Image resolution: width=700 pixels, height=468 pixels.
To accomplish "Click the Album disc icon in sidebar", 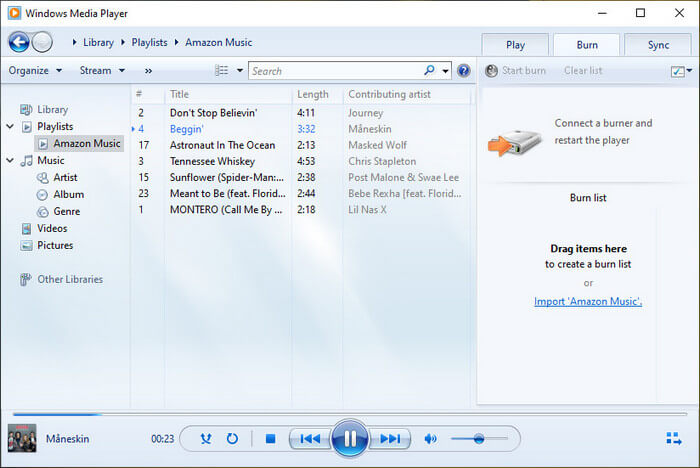I will click(x=42, y=195).
